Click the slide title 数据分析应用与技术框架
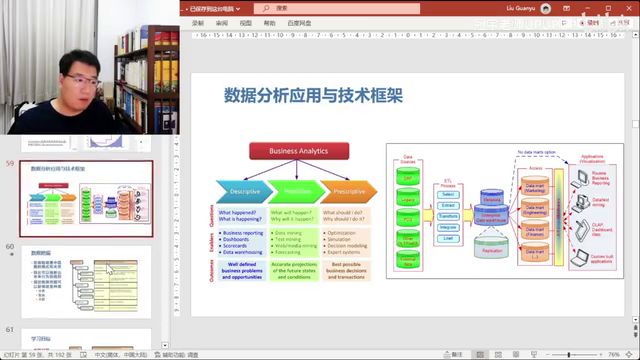 (x=313, y=96)
